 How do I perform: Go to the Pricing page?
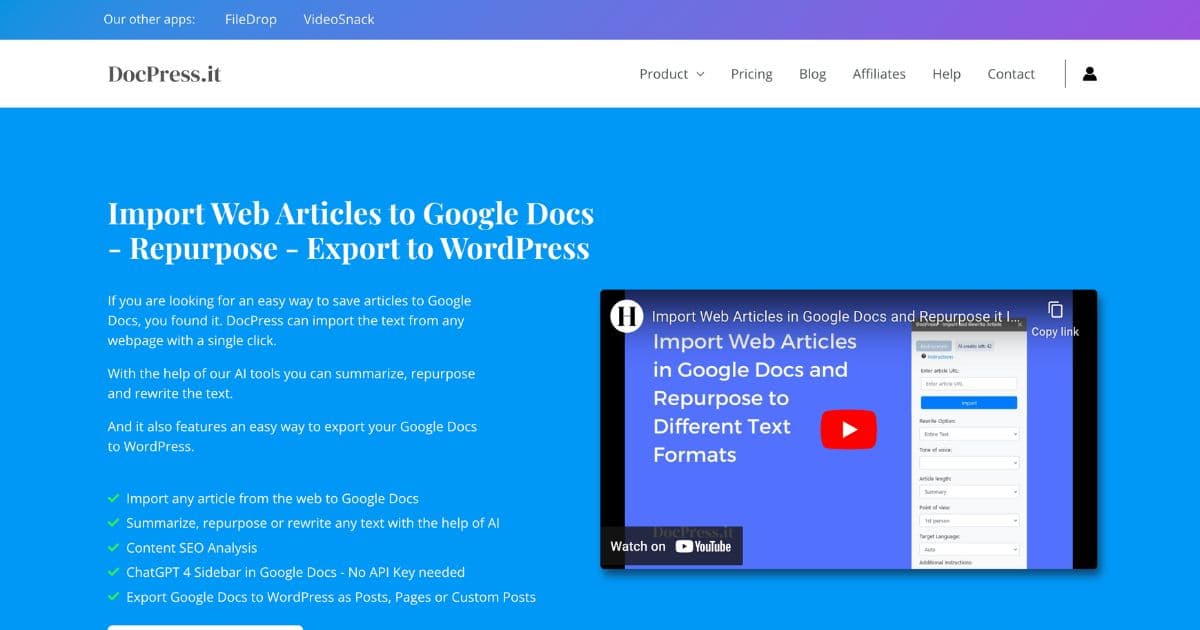751,74
